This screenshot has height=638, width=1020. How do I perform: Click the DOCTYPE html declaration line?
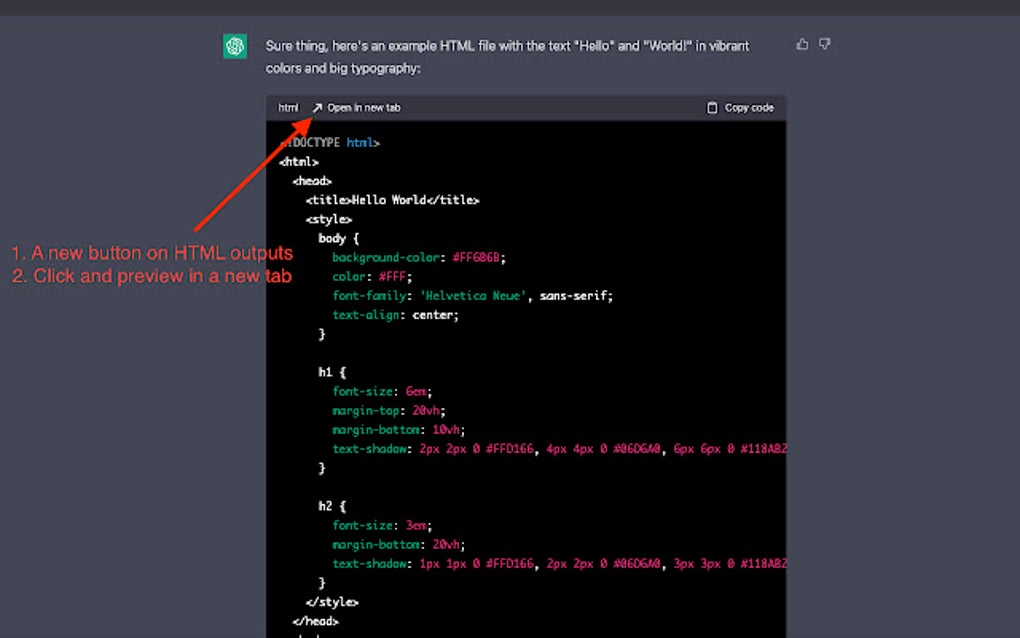click(x=330, y=142)
